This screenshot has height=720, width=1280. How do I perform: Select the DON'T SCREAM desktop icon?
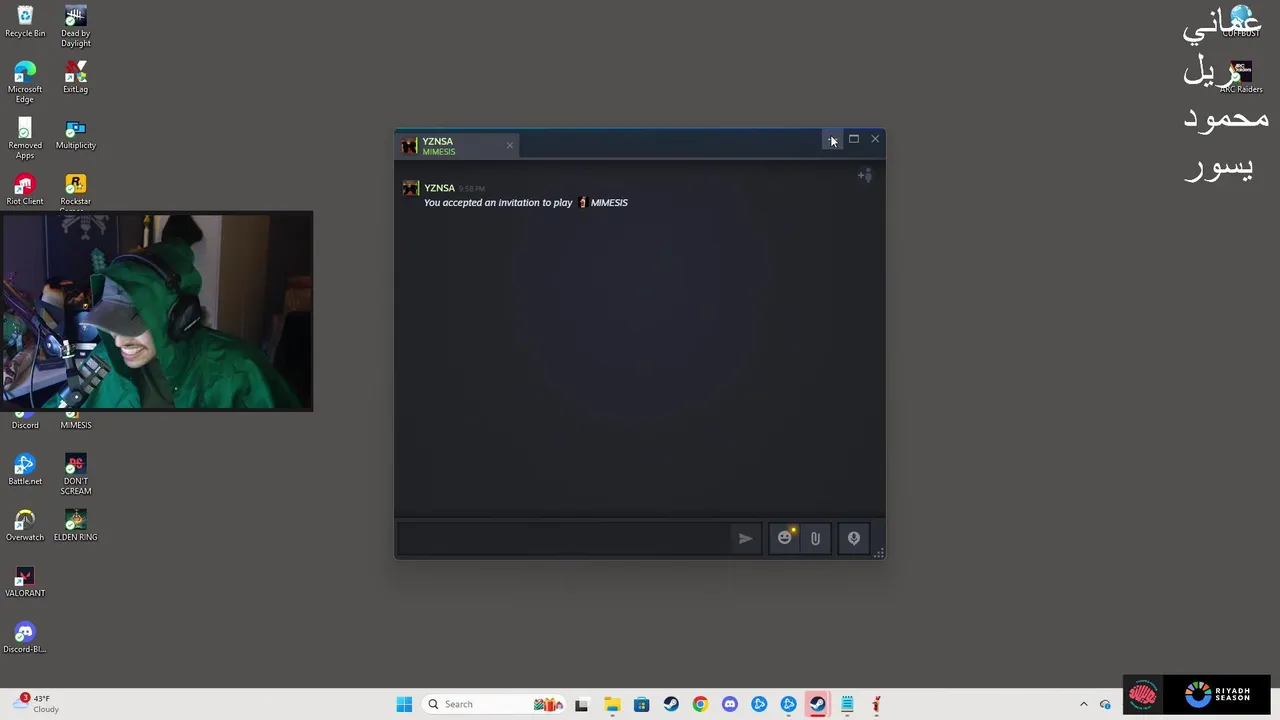(75, 475)
